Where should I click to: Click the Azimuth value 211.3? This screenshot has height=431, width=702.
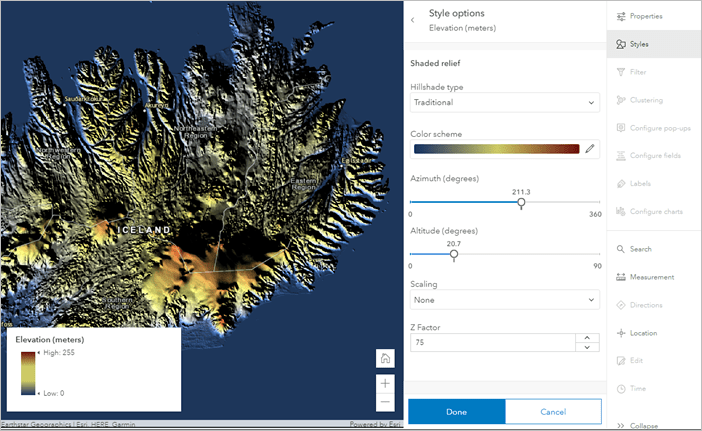[521, 192]
